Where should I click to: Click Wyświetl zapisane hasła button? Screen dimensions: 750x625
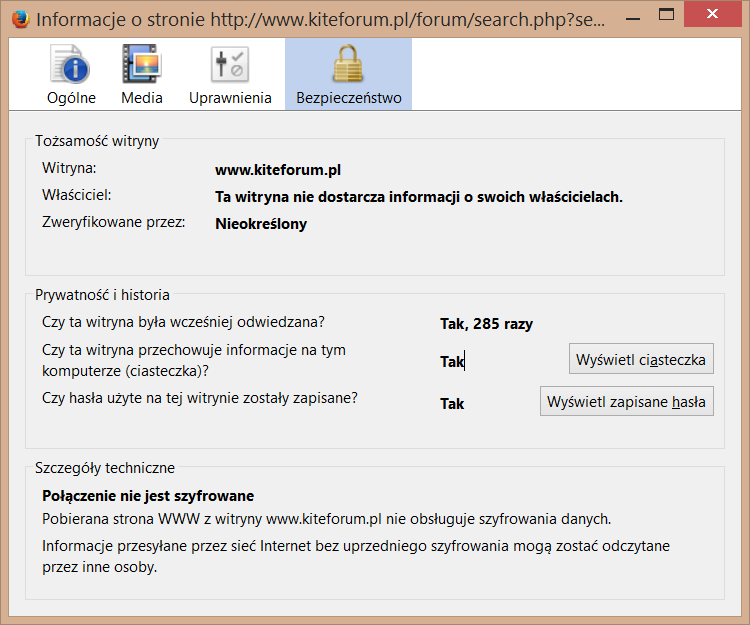click(627, 401)
